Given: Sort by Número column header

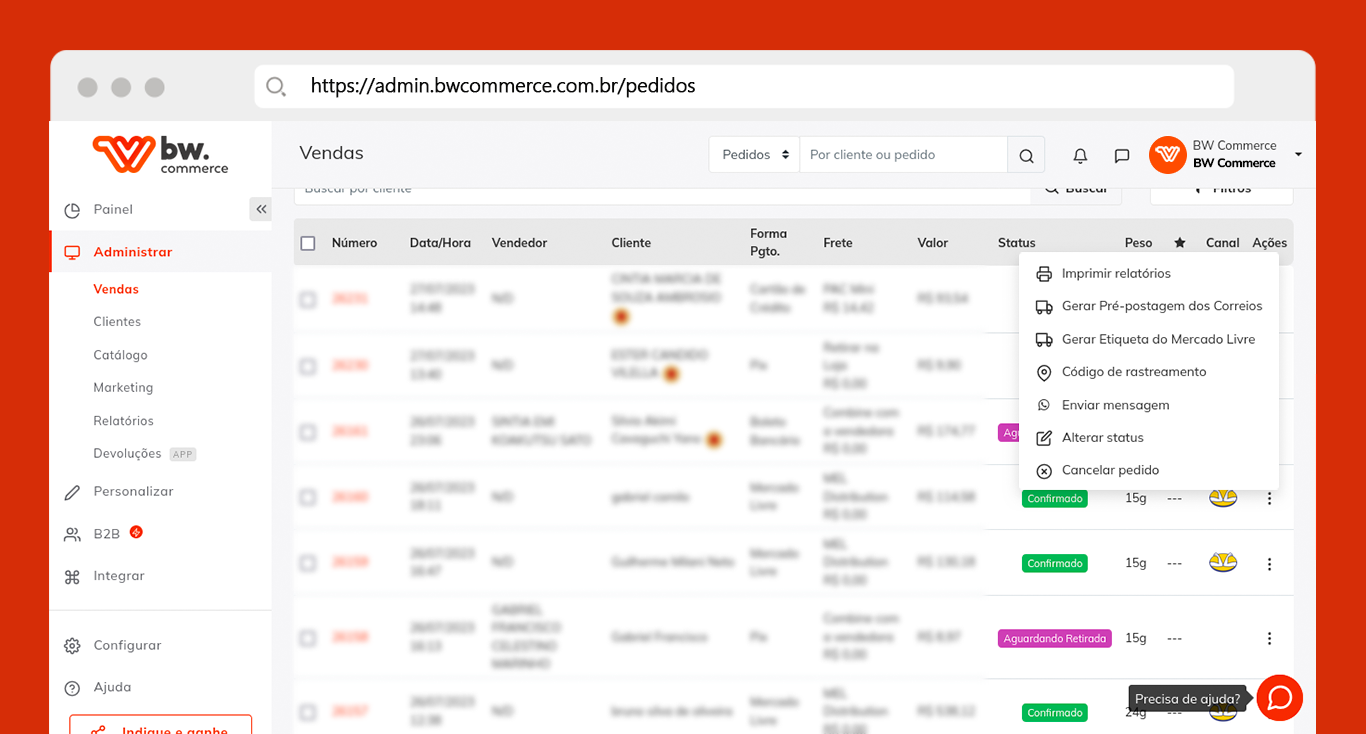Looking at the screenshot, I should tap(354, 243).
